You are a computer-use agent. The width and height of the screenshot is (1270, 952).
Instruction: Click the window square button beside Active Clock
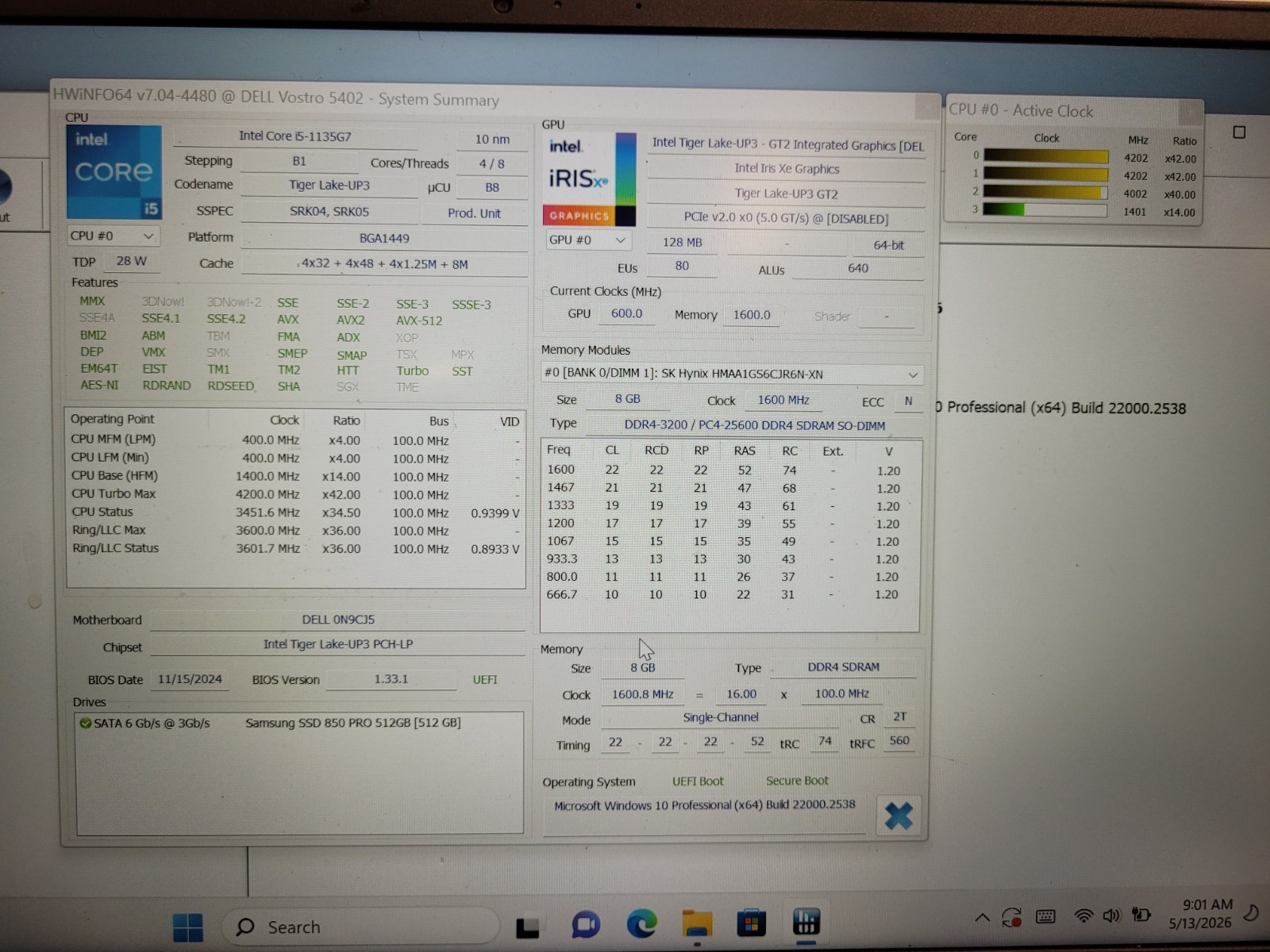(x=1239, y=132)
